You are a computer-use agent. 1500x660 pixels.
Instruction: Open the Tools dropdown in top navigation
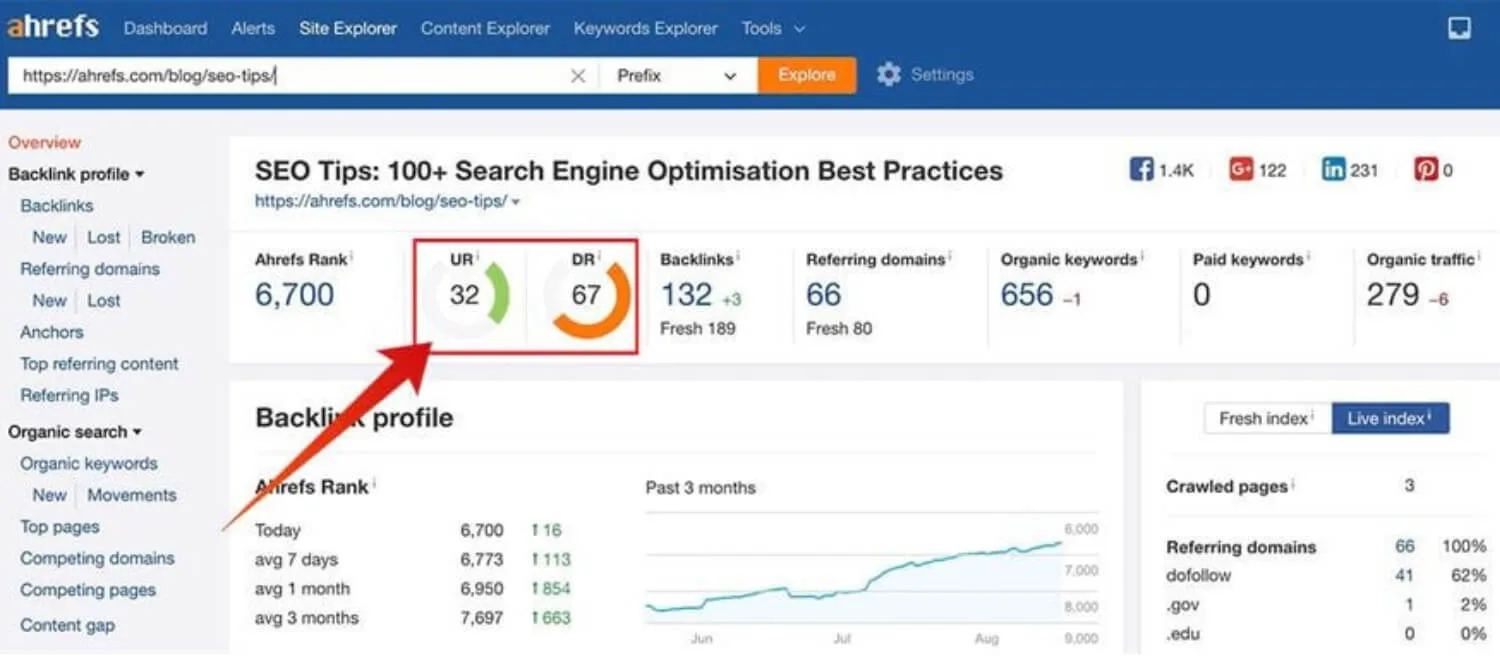[x=772, y=28]
